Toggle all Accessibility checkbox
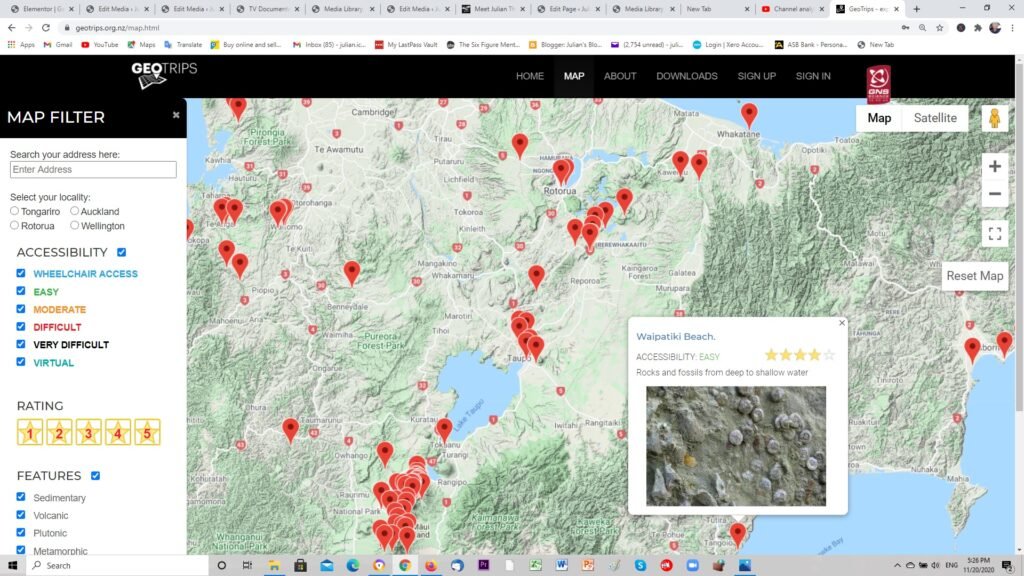Image resolution: width=1024 pixels, height=576 pixels. pyautogui.click(x=121, y=252)
